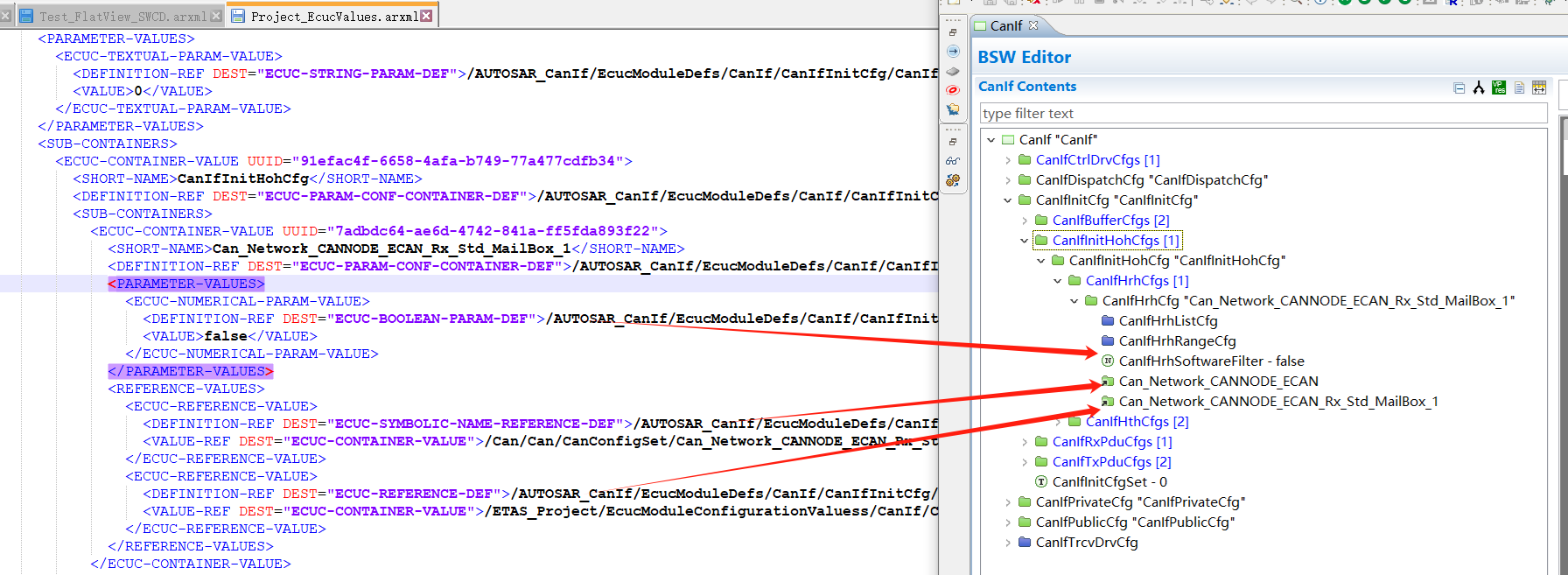Viewport: 1568px width, 575px height.
Task: Collapse the CanIfHrhCfg Rx_Std_MailBox_1 node
Action: pyautogui.click(x=1074, y=300)
